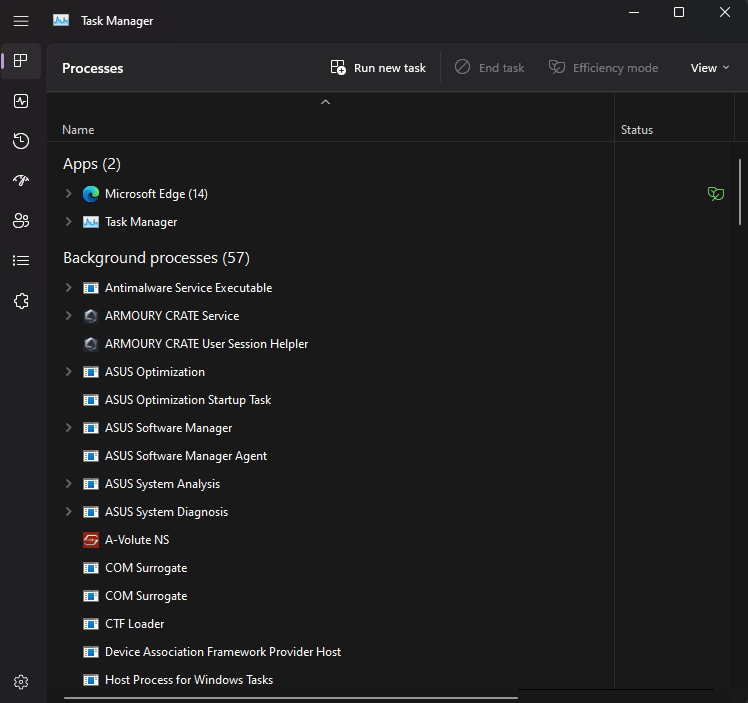Click the Apps (2) group heading
This screenshot has width=748, height=703.
coord(92,164)
